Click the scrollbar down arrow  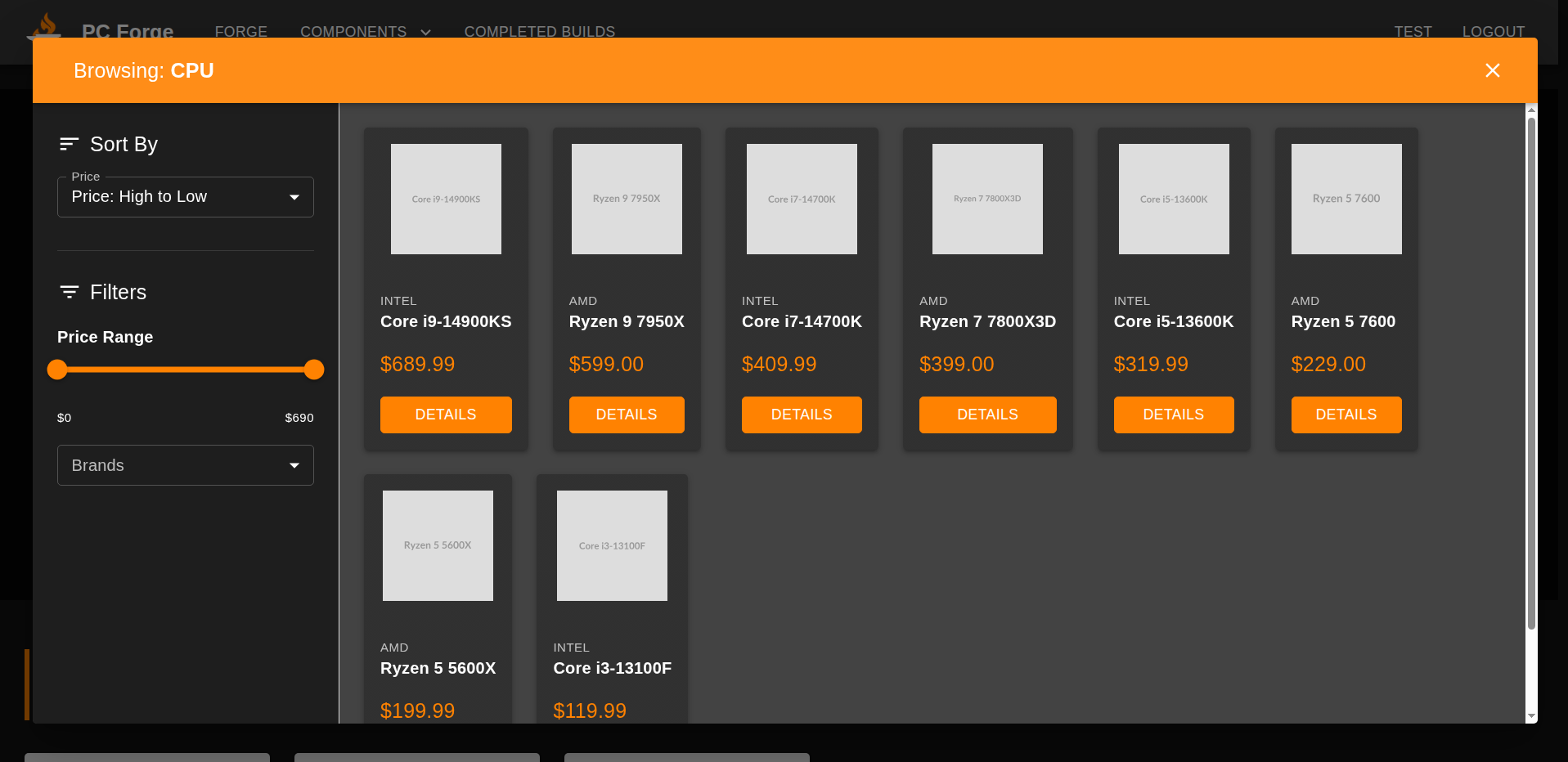click(1531, 716)
